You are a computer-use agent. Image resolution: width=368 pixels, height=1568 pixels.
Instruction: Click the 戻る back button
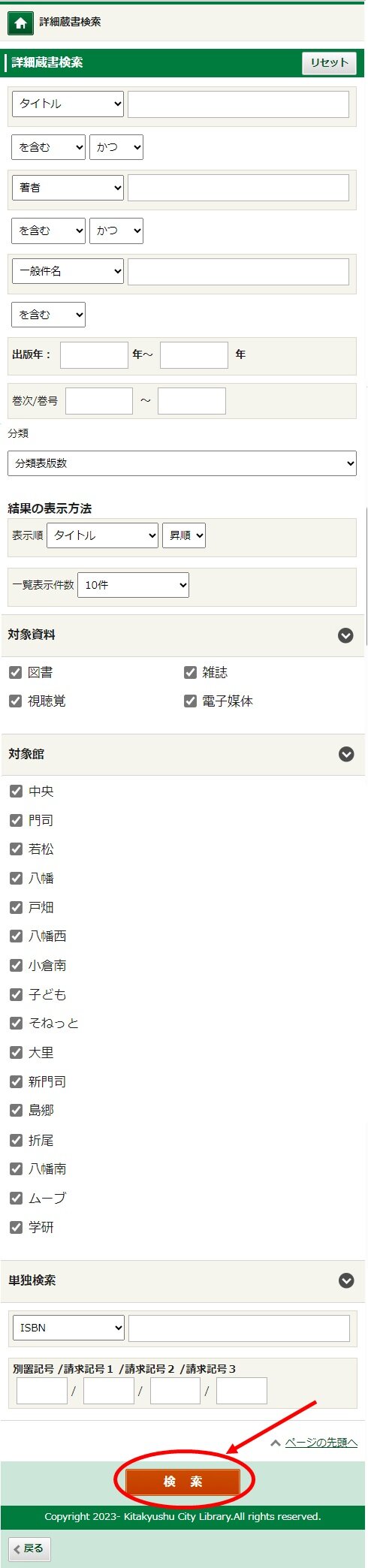30,1548
